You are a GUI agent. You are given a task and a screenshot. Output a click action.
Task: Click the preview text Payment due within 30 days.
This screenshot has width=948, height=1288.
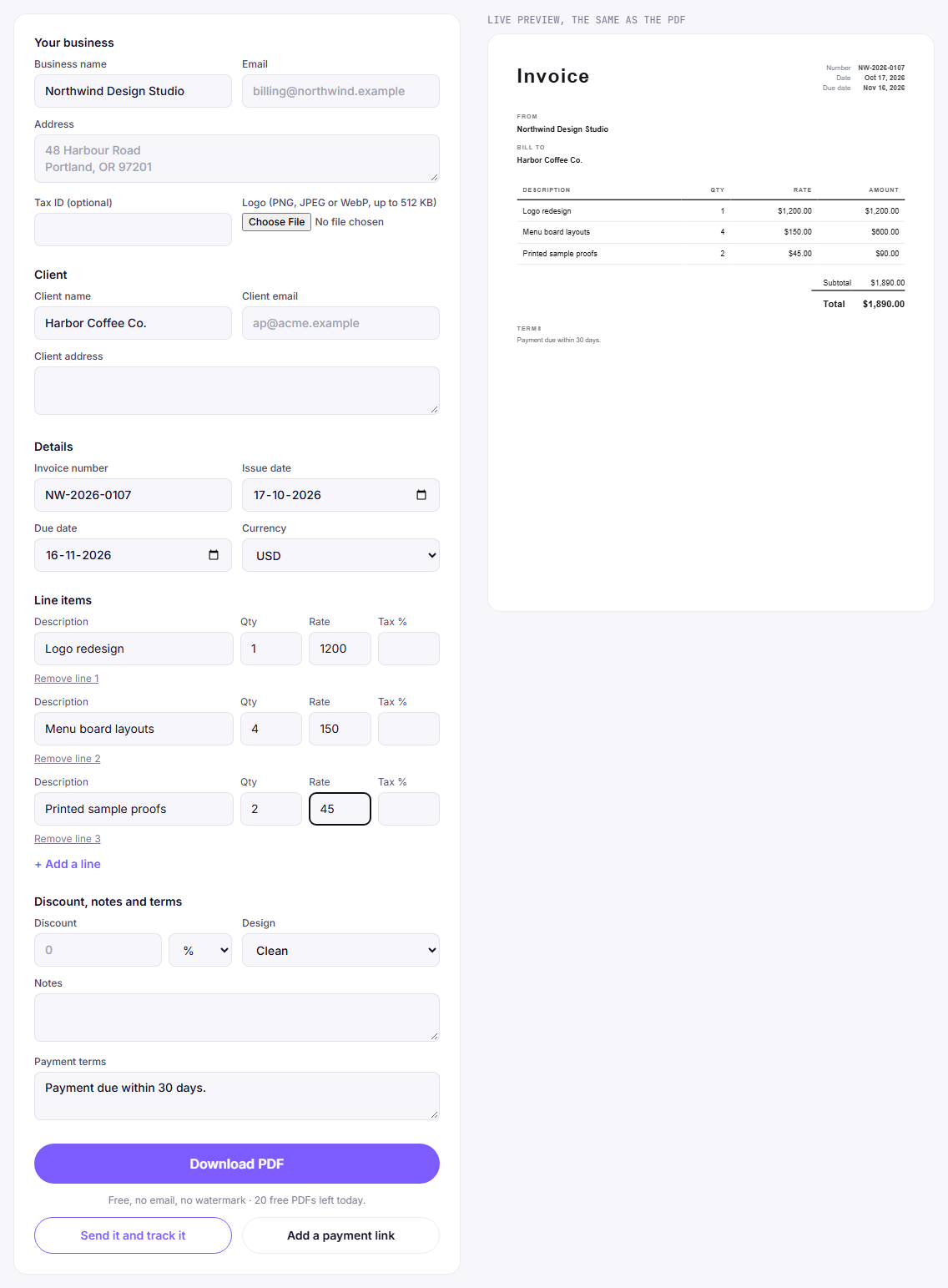point(558,341)
